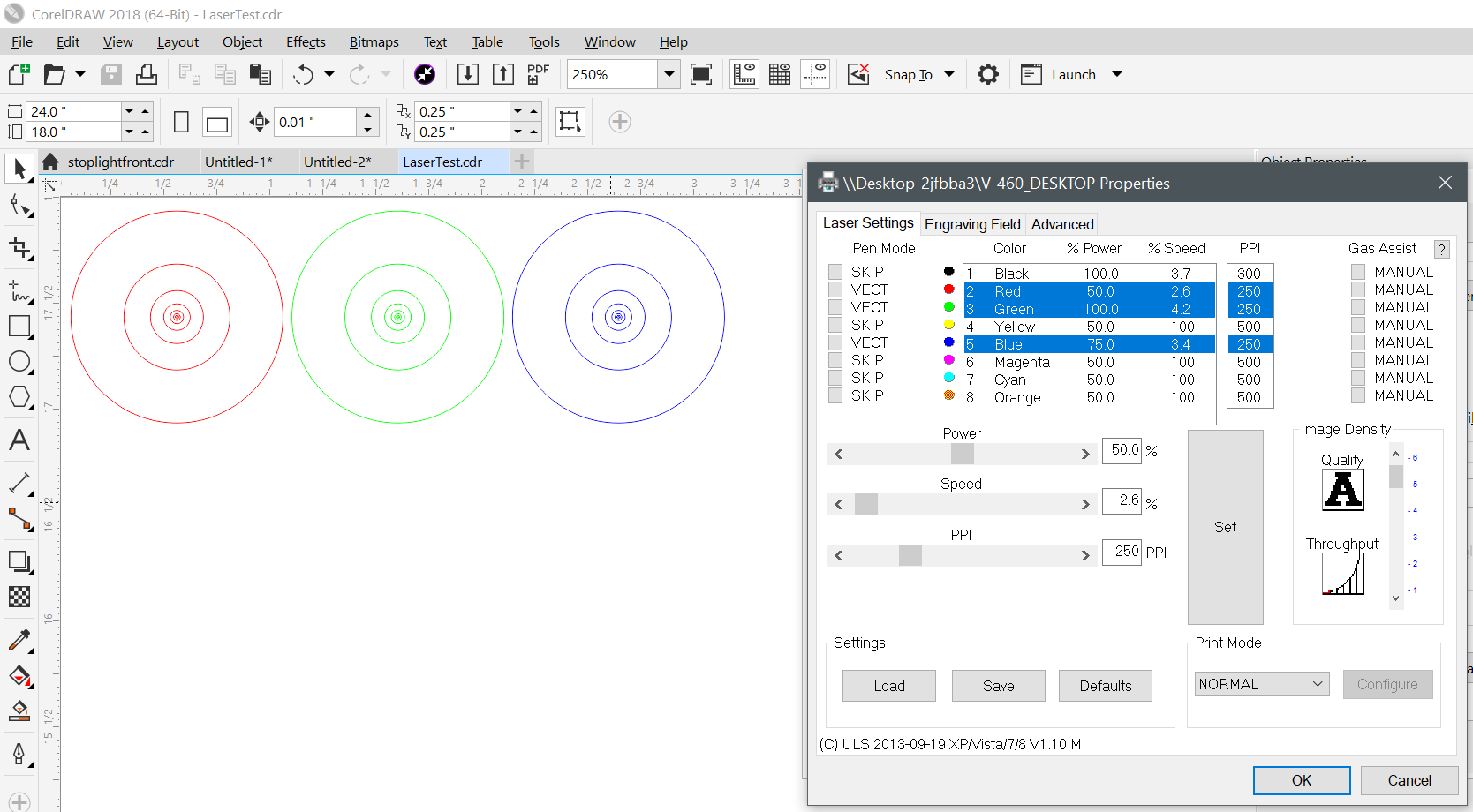Select the Parallel Dimension tool
The height and width of the screenshot is (812, 1473).
[x=19, y=483]
